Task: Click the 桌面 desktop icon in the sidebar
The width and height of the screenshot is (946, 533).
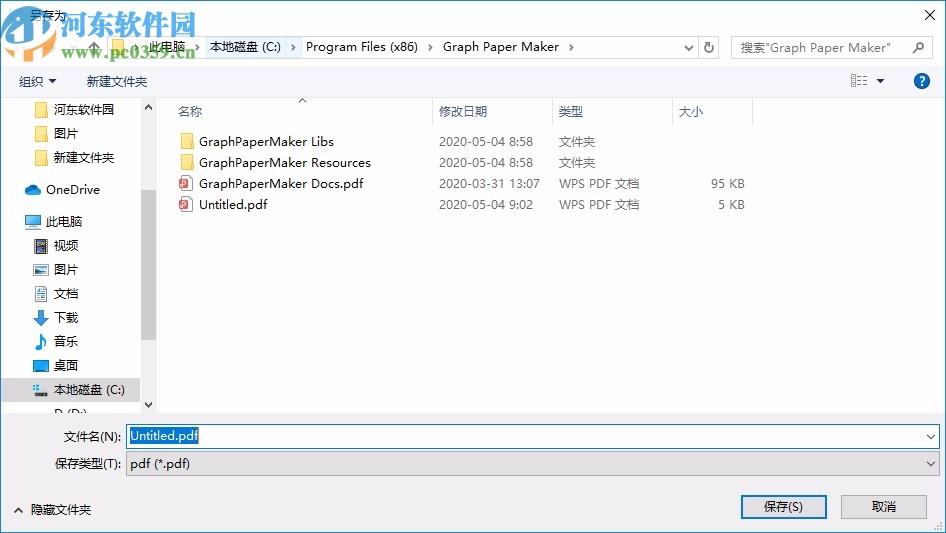Action: [40, 366]
